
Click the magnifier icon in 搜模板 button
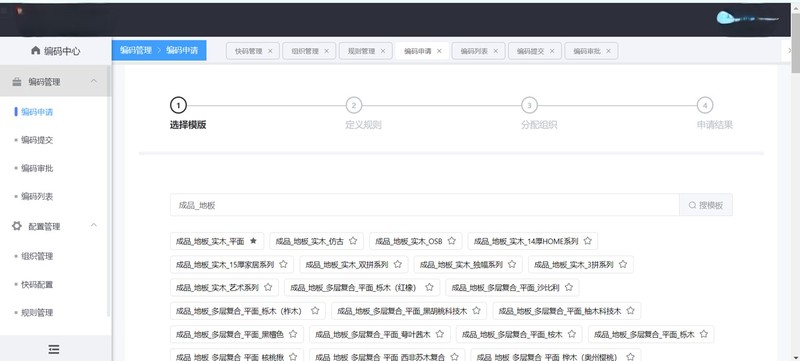pyautogui.click(x=692, y=205)
